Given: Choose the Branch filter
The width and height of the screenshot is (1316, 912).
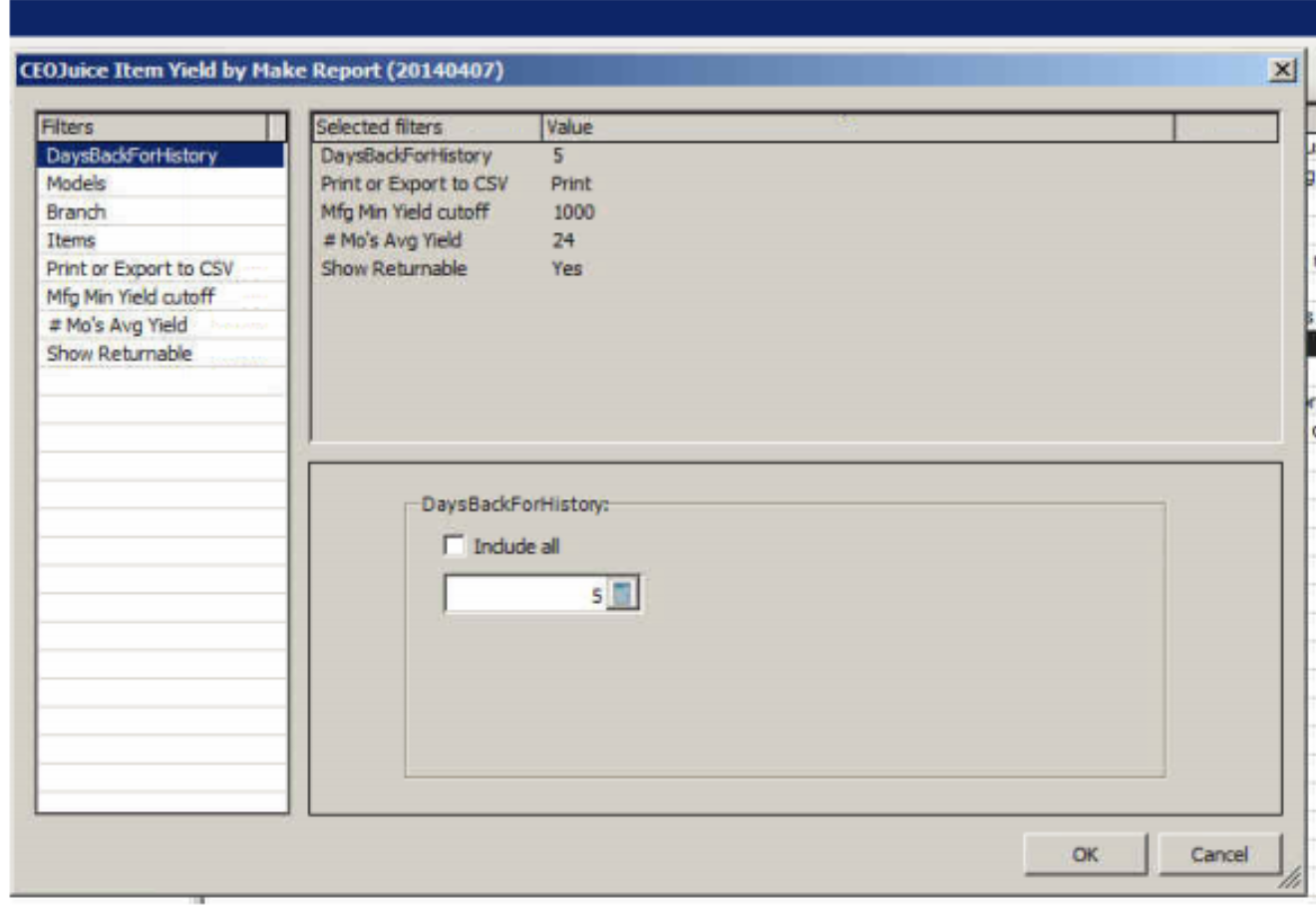Looking at the screenshot, I should (162, 212).
